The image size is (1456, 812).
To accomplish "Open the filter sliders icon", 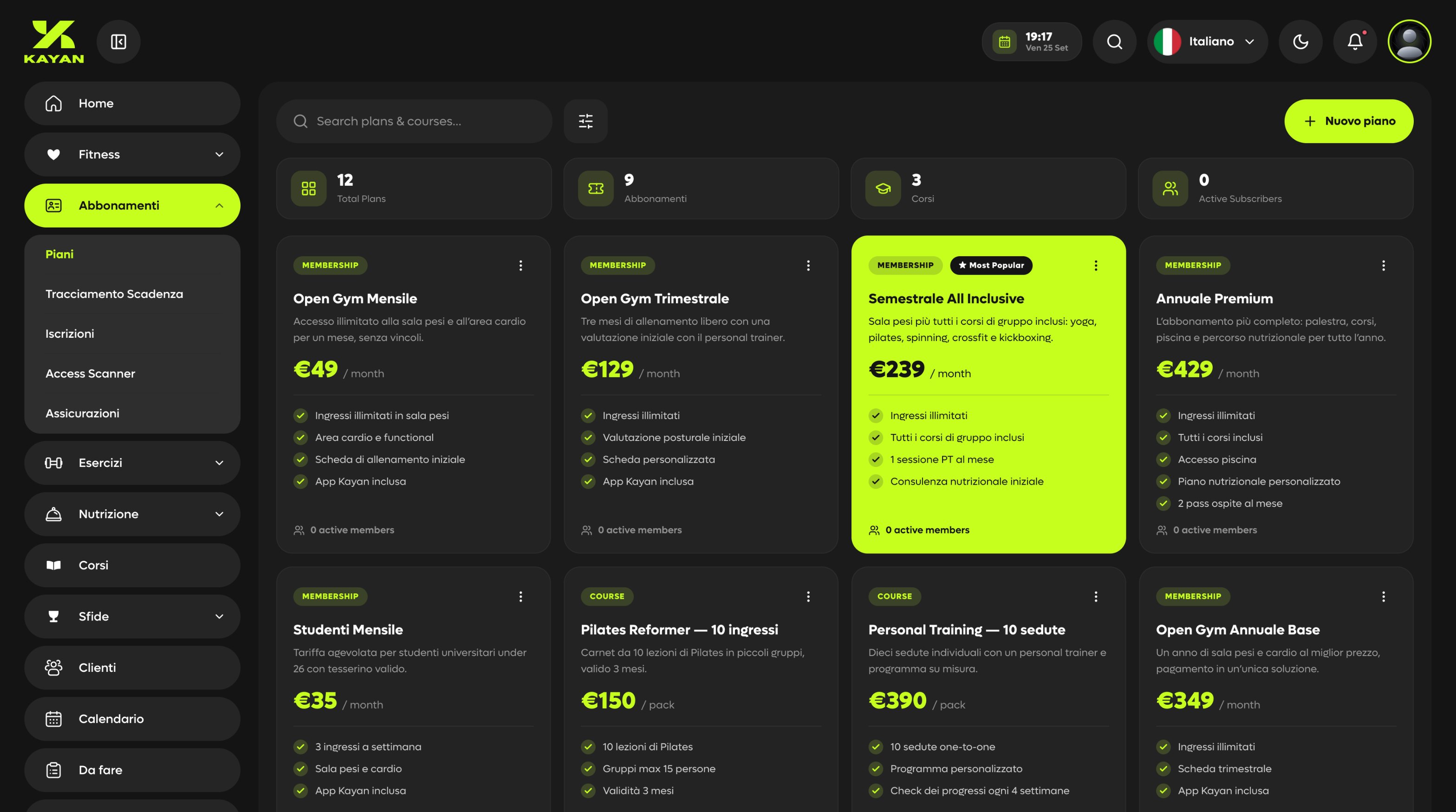I will tap(585, 122).
